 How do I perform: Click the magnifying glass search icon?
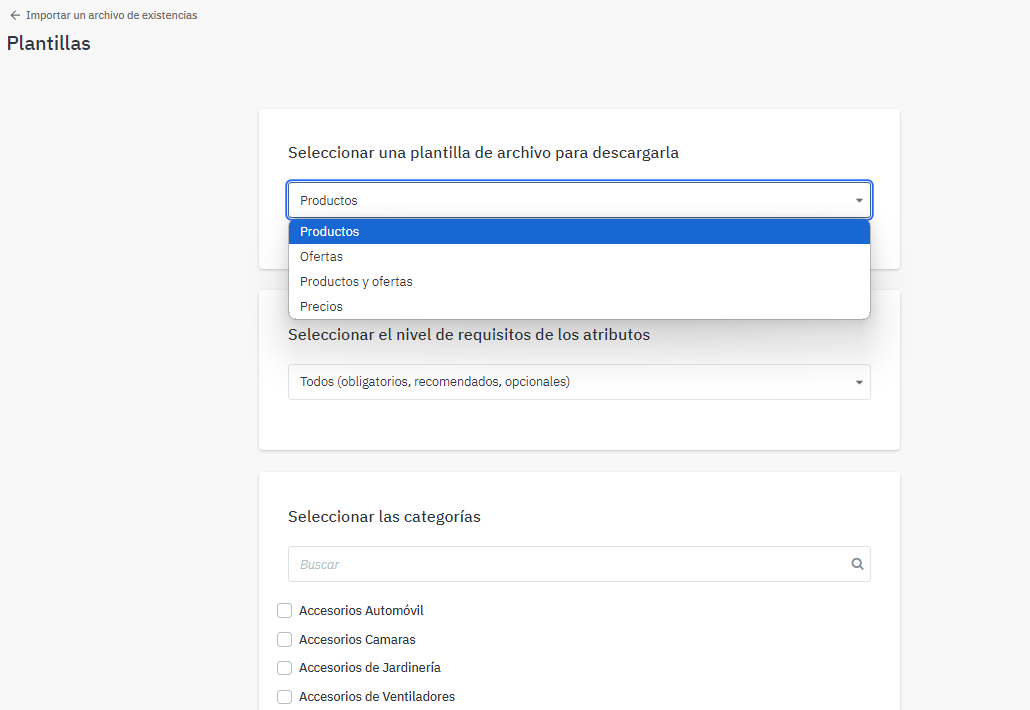(x=857, y=564)
